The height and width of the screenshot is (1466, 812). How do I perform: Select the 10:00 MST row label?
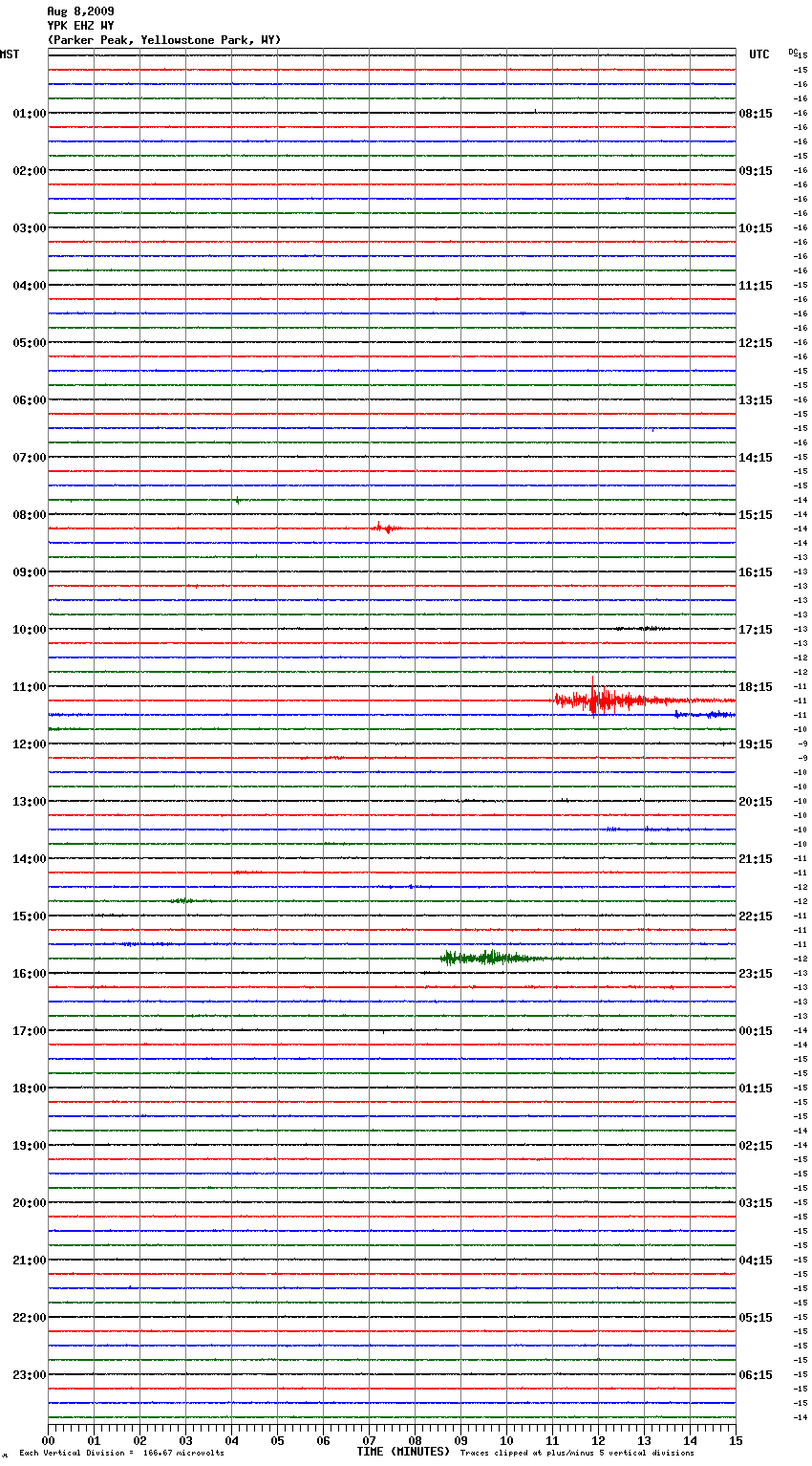(x=30, y=630)
